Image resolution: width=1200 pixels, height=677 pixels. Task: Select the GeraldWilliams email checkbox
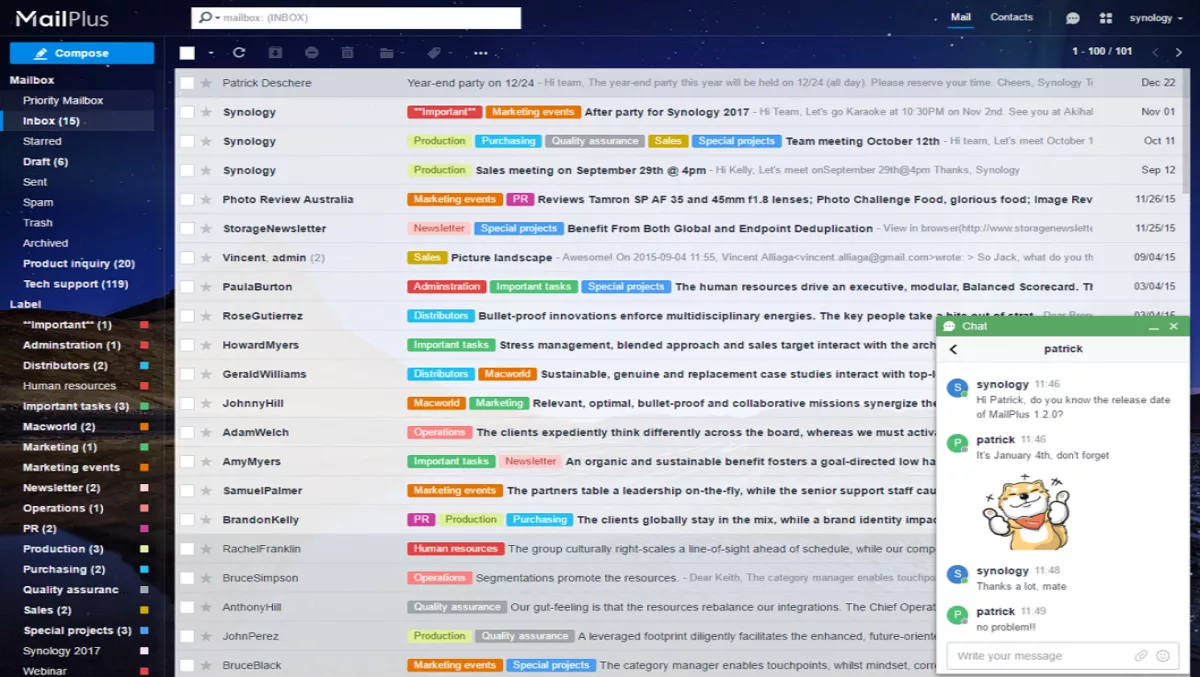click(187, 374)
